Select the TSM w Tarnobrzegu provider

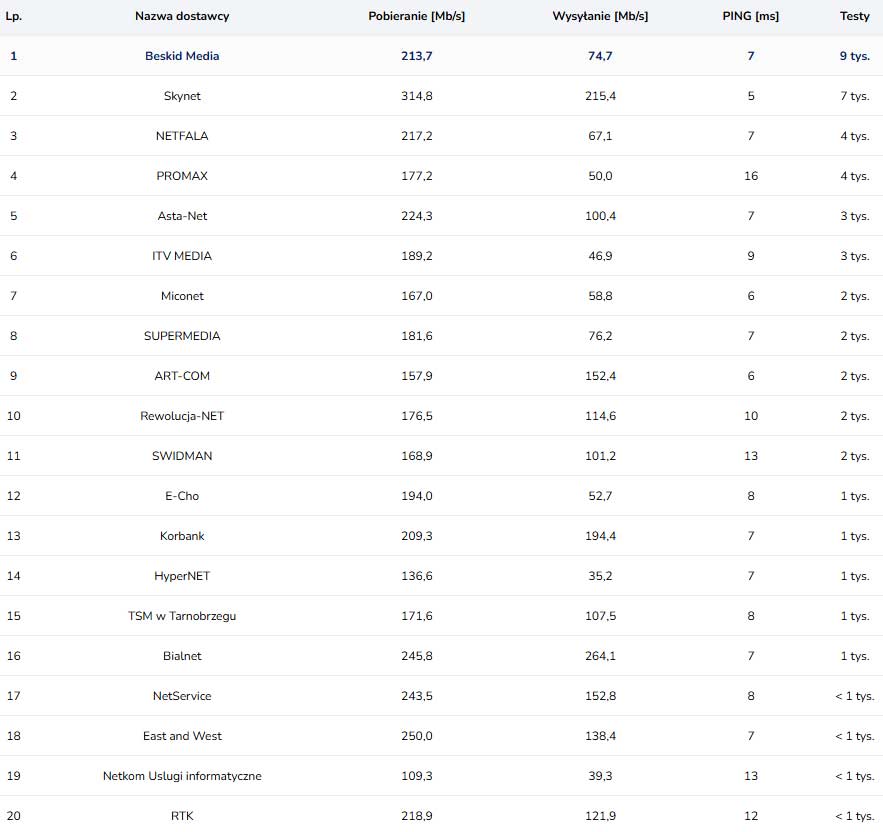pyautogui.click(x=182, y=616)
